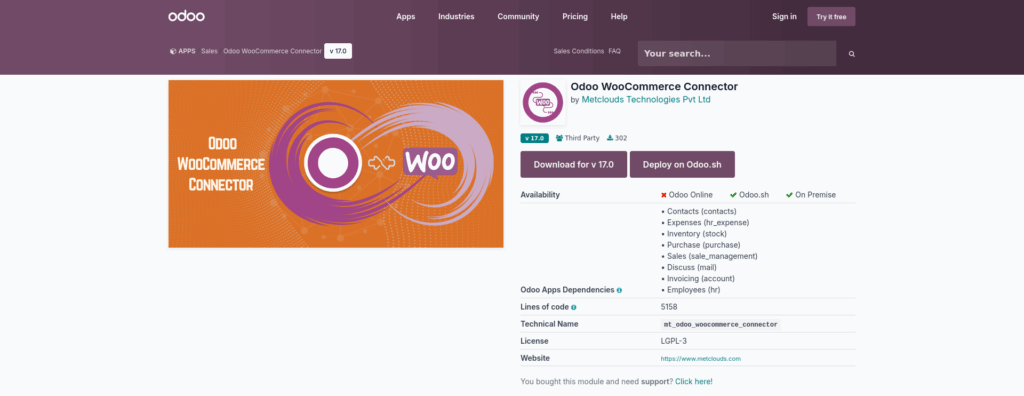Click the APPS cube icon in breadcrumb
1024x396 pixels.
click(x=172, y=51)
